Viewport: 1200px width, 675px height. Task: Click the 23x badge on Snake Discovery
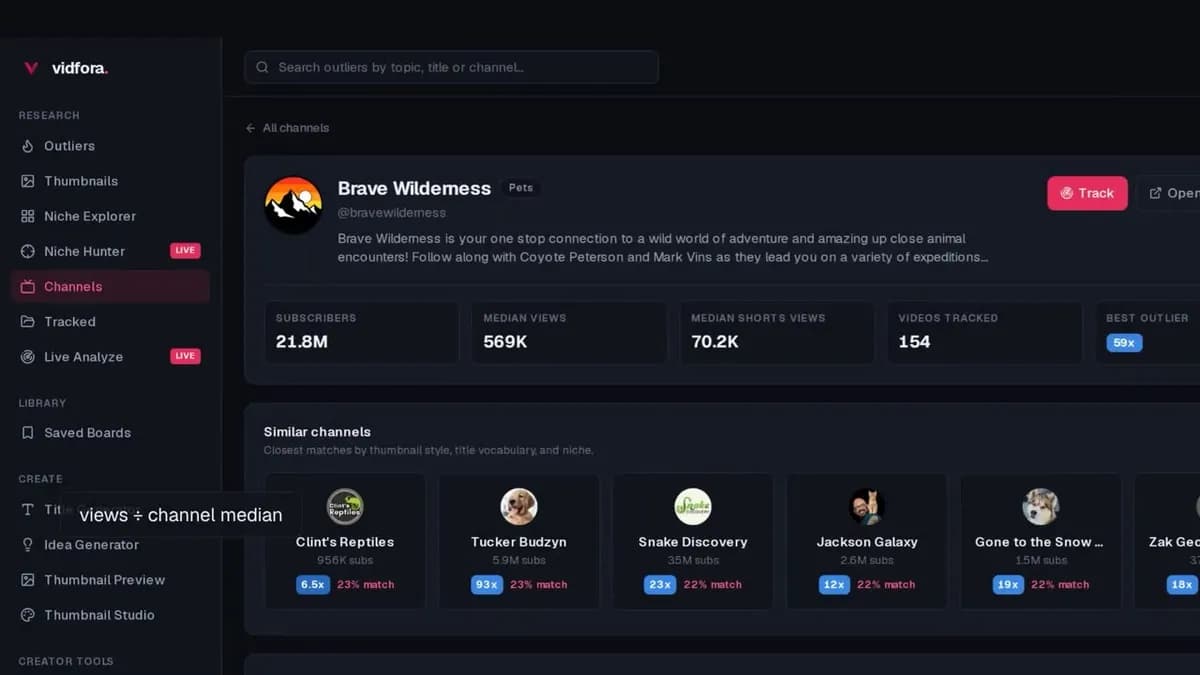660,584
